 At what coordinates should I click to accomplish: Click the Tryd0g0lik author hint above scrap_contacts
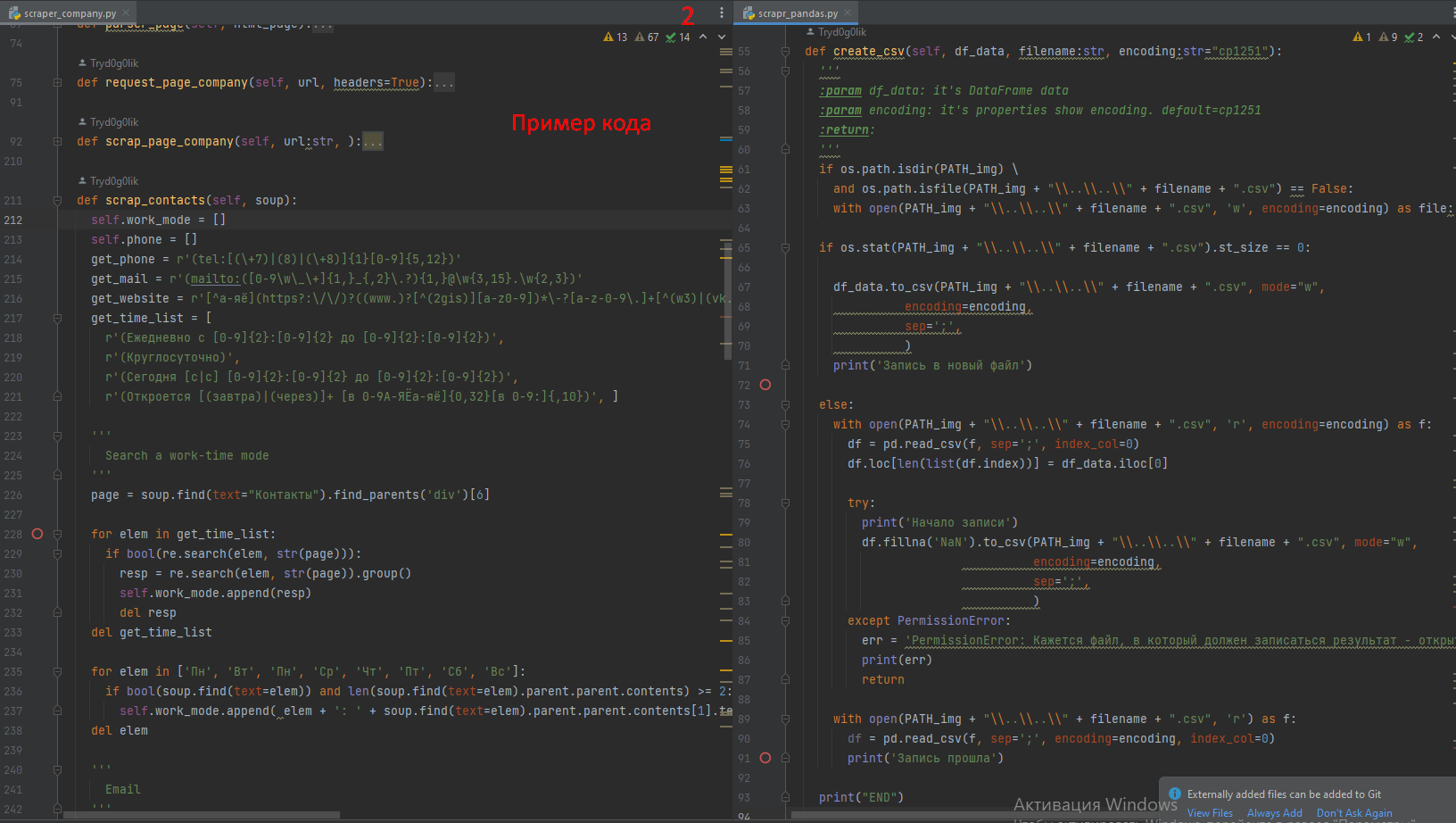[x=108, y=181]
